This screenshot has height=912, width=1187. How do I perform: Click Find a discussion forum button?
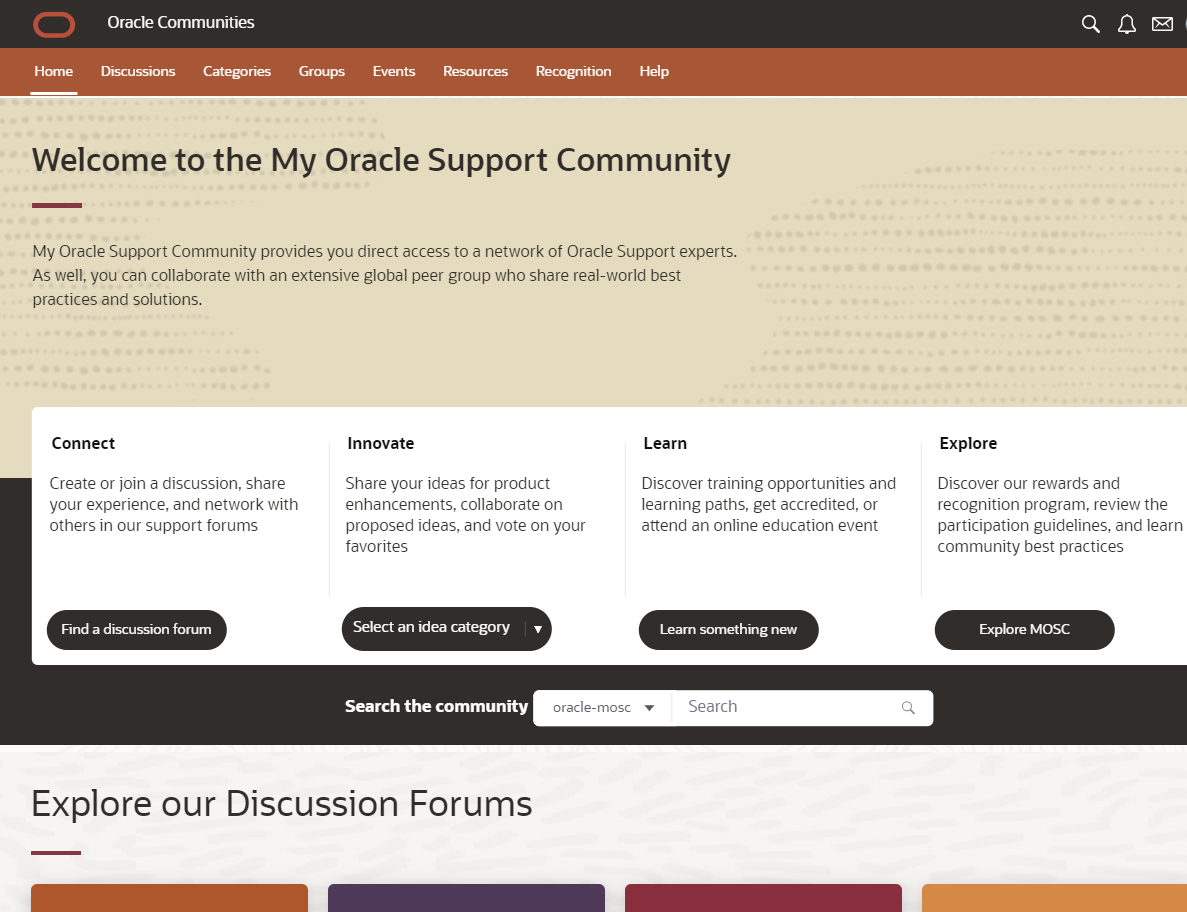pos(137,630)
